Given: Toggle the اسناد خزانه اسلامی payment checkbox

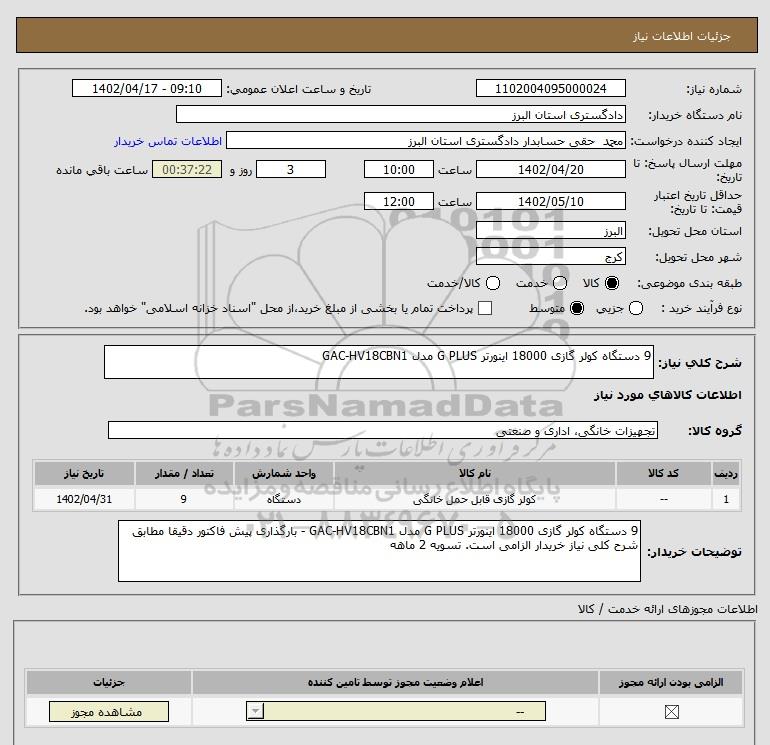Looking at the screenshot, I should (485, 308).
